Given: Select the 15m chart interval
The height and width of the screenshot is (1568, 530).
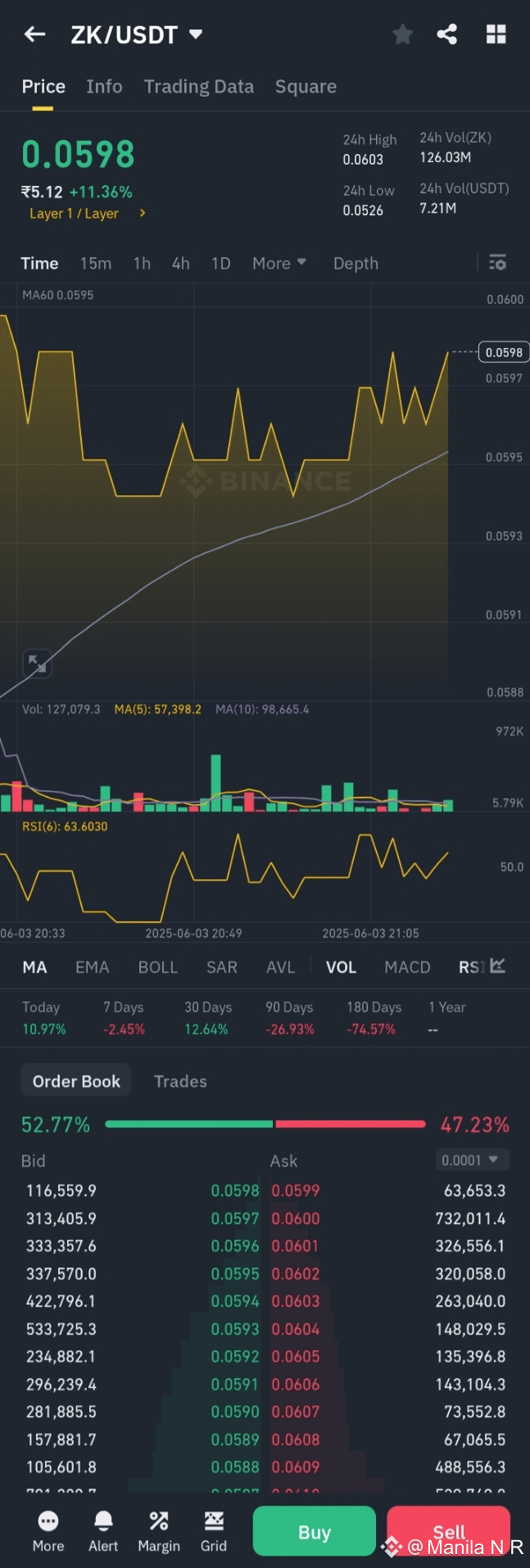Looking at the screenshot, I should 96,263.
